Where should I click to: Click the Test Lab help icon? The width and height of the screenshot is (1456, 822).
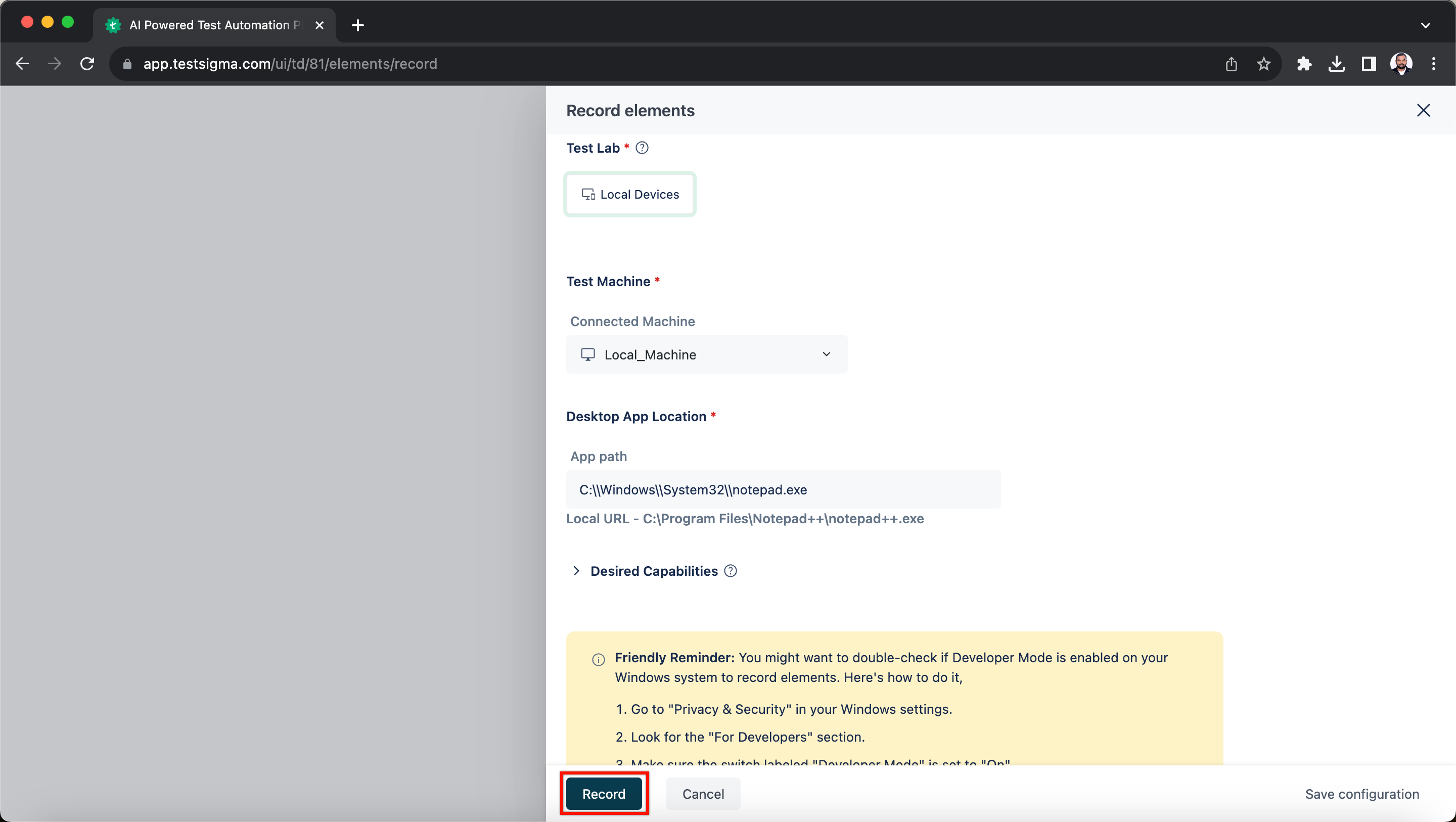tap(642, 148)
